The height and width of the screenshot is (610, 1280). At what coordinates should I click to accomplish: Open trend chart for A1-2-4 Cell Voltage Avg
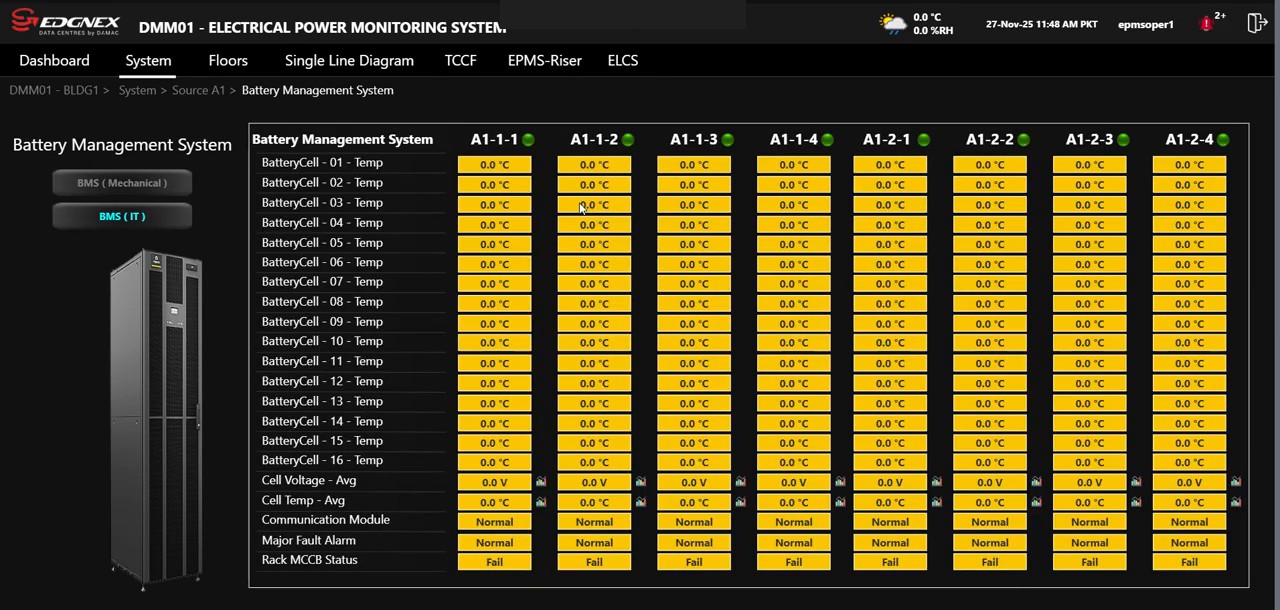point(1236,482)
